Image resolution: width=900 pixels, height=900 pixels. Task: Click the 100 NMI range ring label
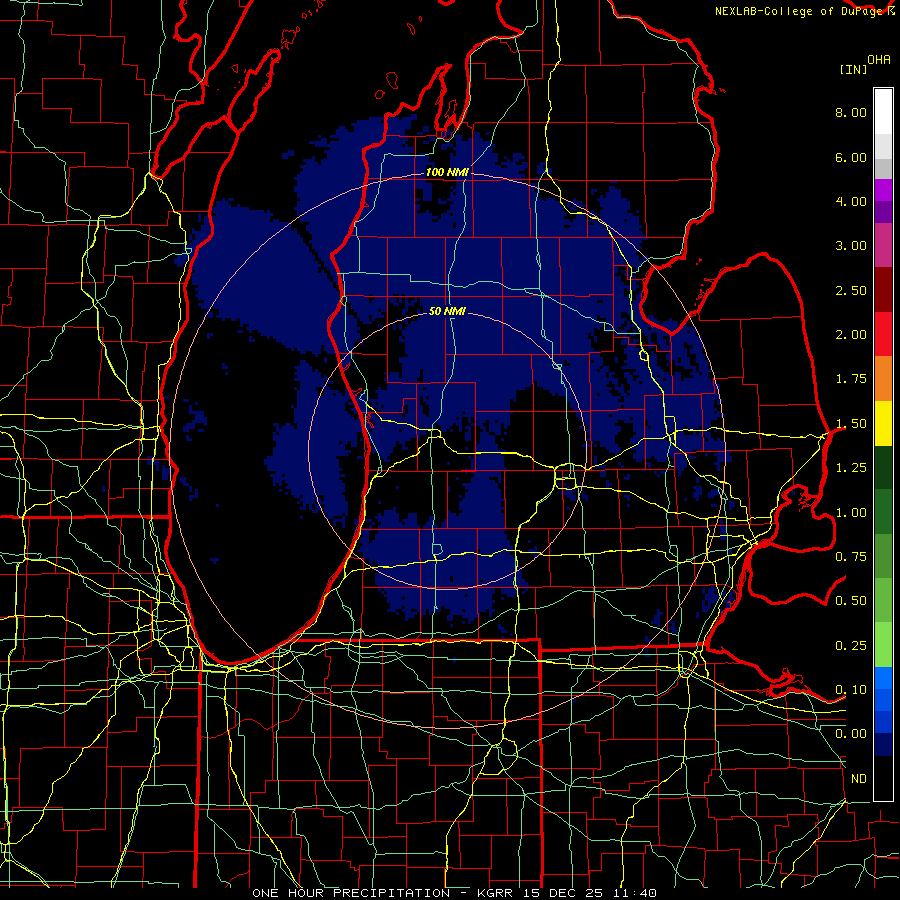tap(447, 172)
